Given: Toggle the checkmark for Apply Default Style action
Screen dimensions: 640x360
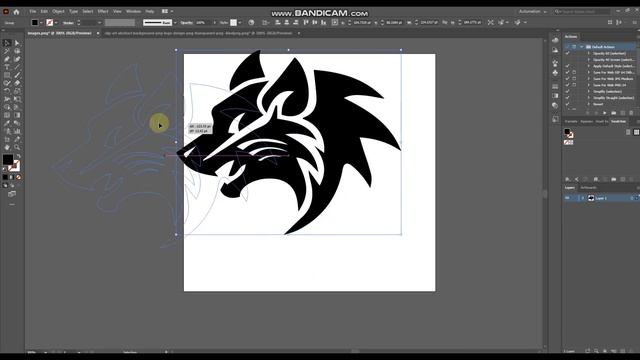Looking at the screenshot, I should pos(567,66).
